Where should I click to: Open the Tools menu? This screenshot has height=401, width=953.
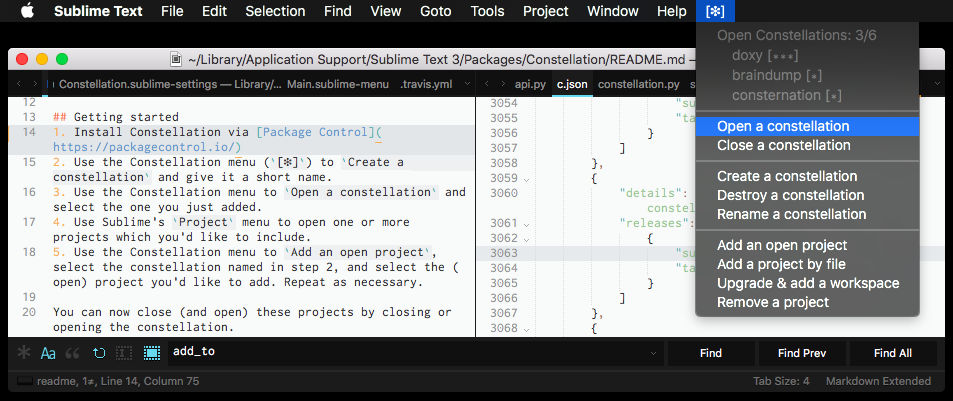[x=487, y=11]
